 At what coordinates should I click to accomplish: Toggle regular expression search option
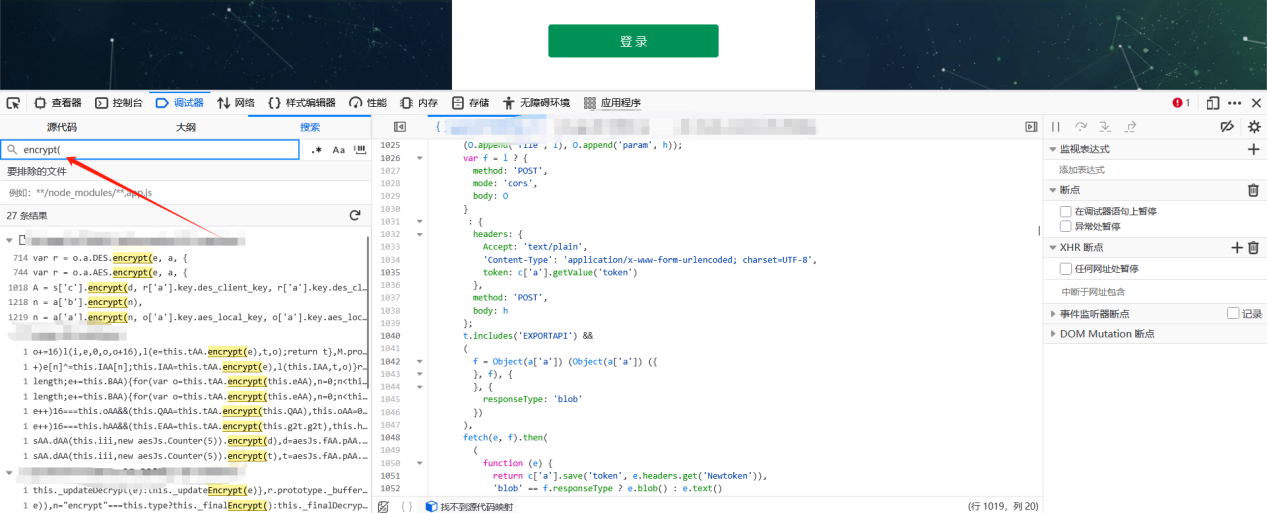point(317,150)
